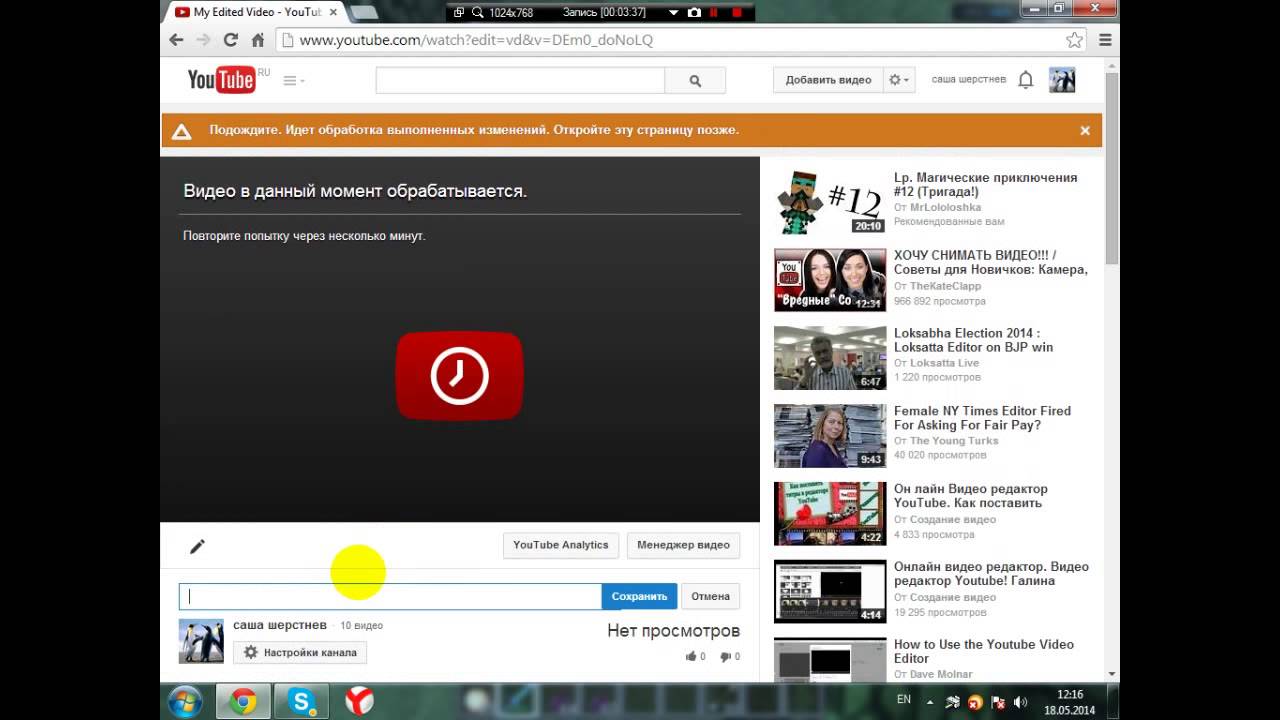Viewport: 1280px width, 720px height.
Task: Click the zoom magnifier icon in the recorder bar
Action: [x=477, y=12]
